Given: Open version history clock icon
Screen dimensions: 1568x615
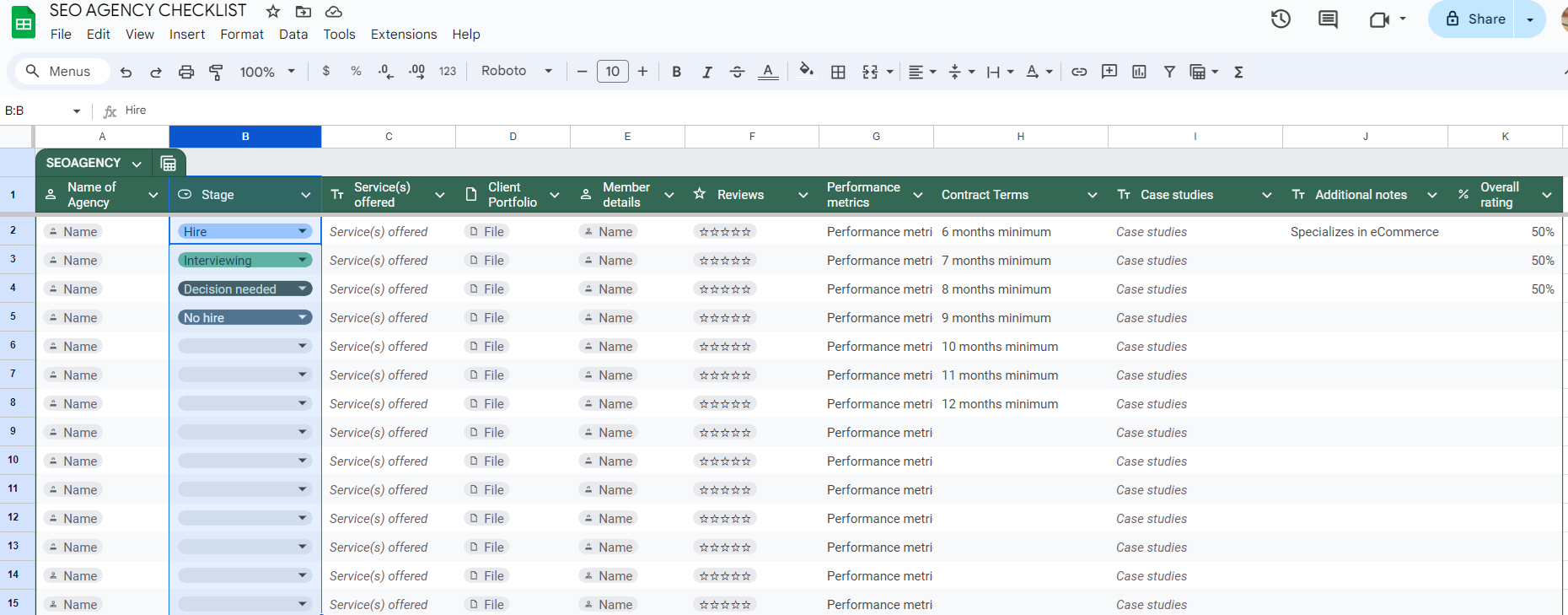Looking at the screenshot, I should point(1281,19).
